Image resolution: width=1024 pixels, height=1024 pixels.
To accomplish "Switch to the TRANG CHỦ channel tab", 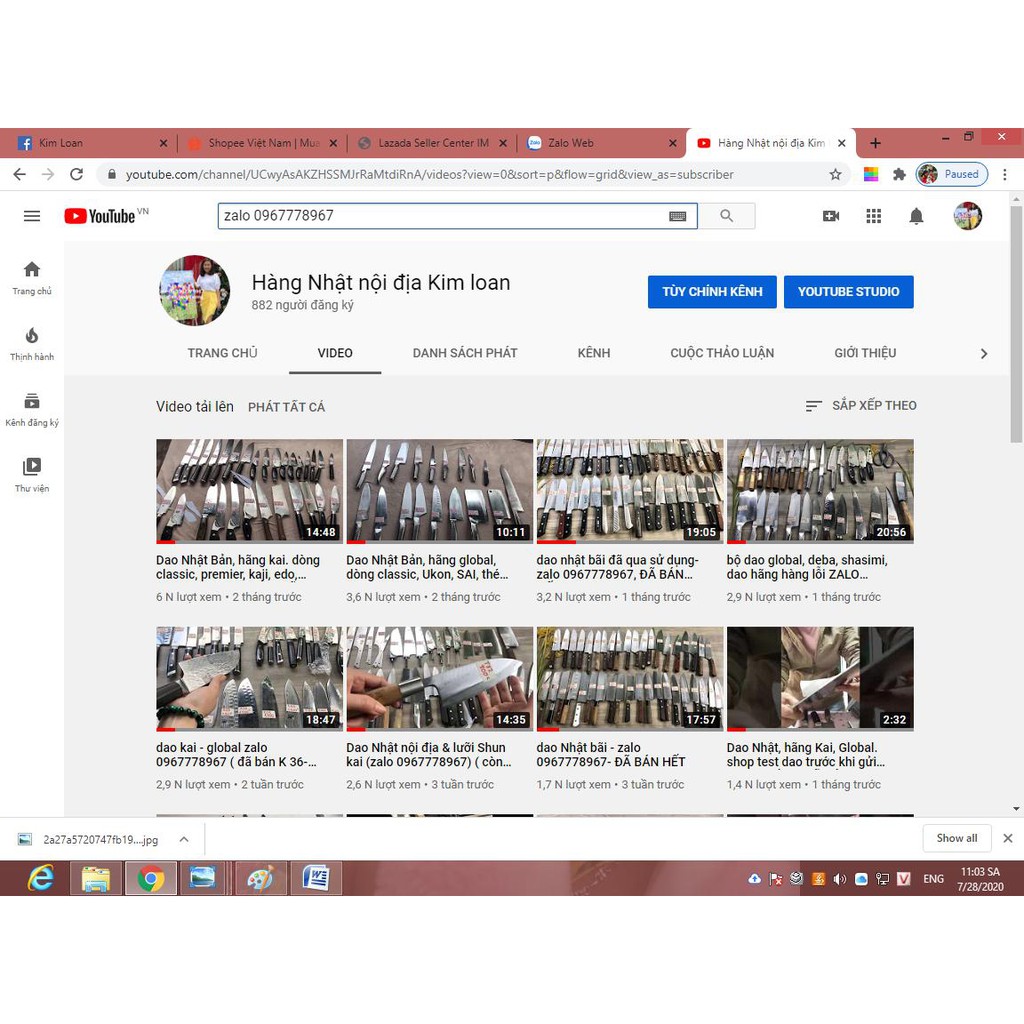I will pos(223,353).
